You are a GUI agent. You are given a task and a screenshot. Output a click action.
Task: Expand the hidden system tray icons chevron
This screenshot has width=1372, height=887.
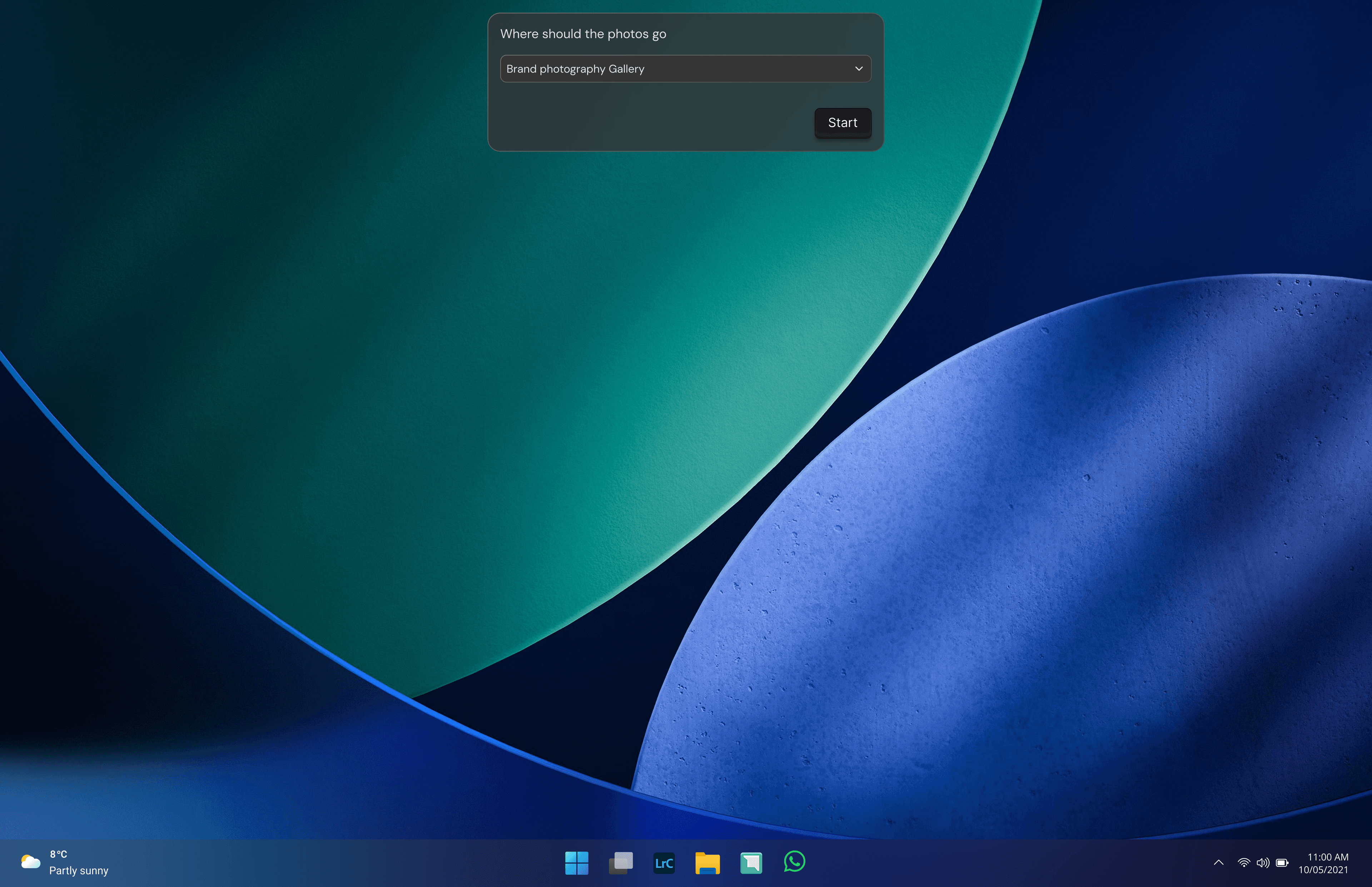(1218, 863)
